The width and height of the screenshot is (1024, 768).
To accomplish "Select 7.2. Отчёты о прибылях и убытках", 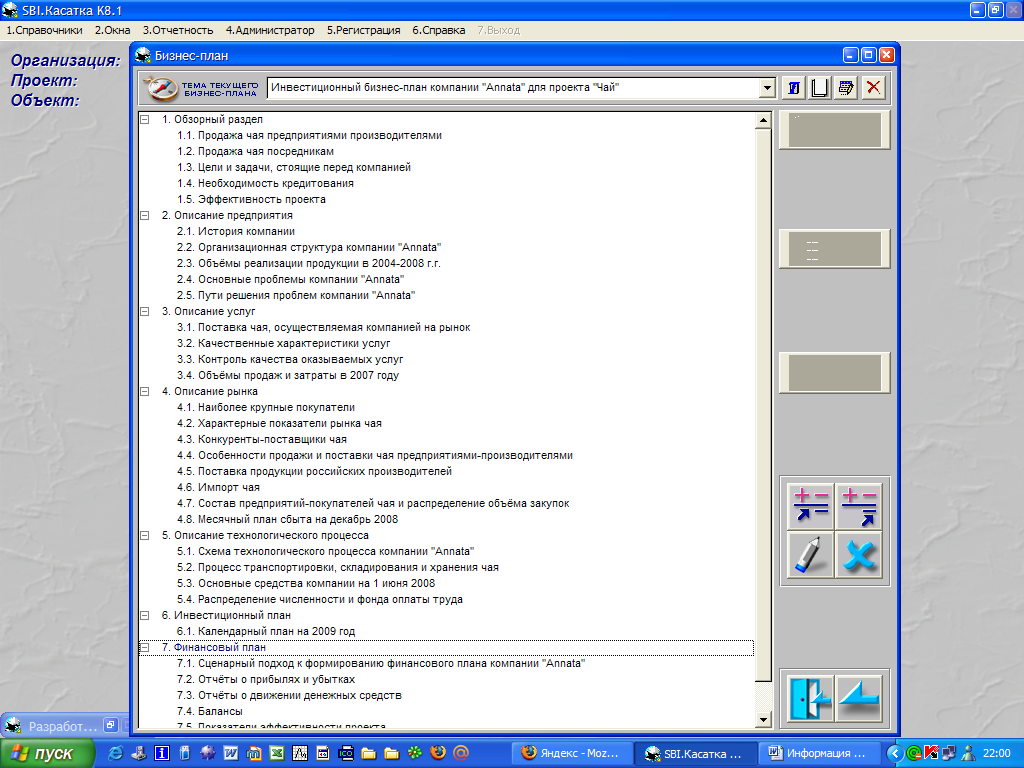I will (266, 679).
